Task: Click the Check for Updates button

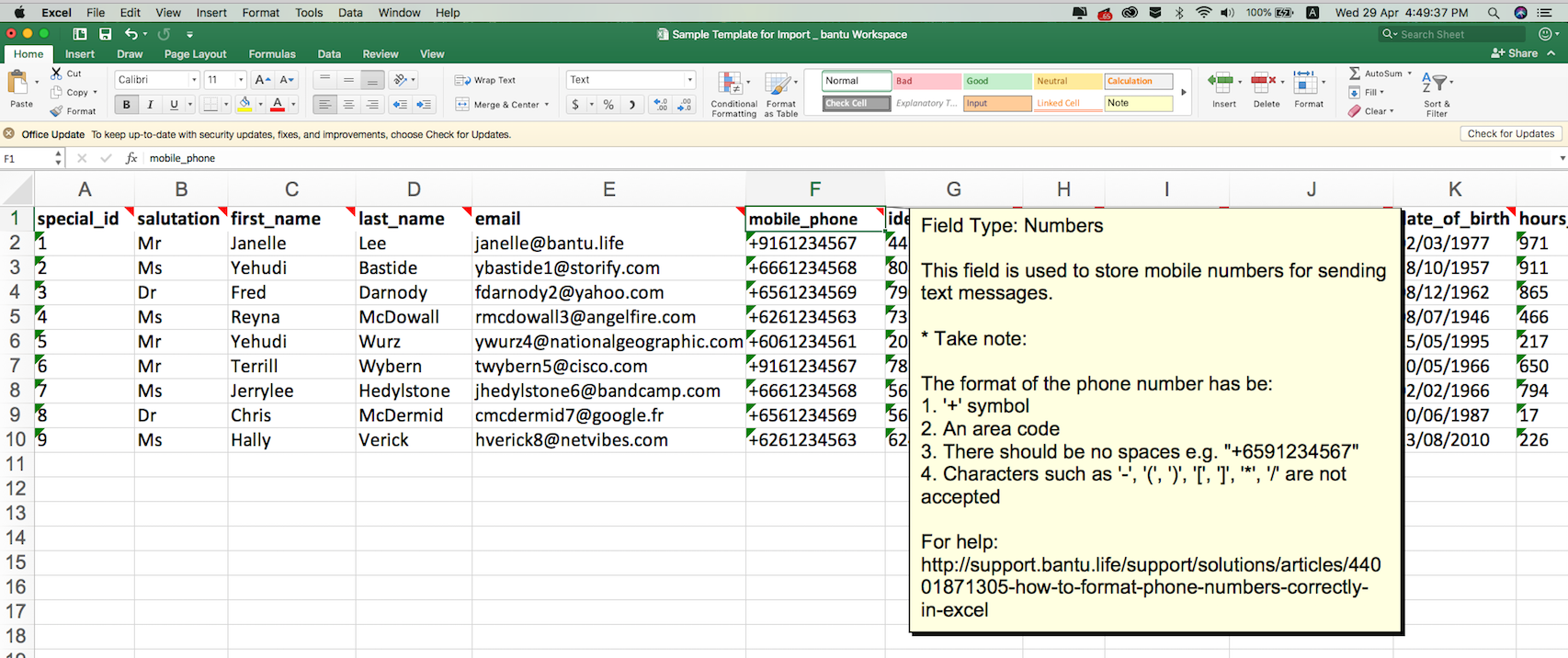Action: (1510, 134)
